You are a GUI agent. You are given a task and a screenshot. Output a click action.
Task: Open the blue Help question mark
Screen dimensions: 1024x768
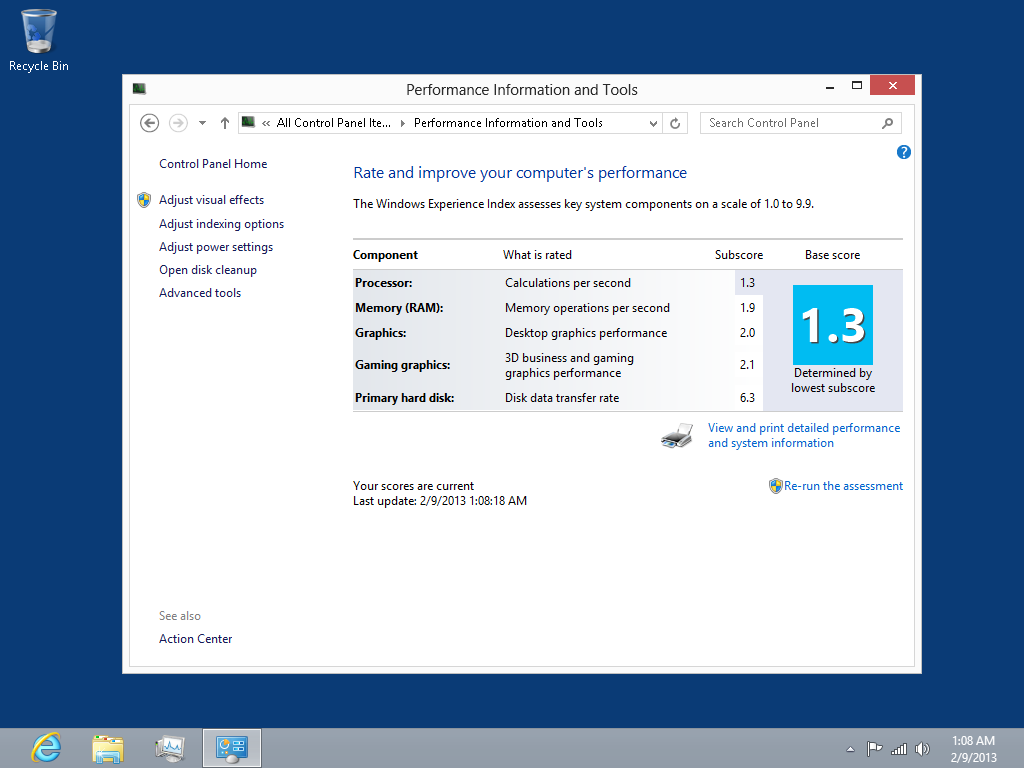tap(903, 152)
